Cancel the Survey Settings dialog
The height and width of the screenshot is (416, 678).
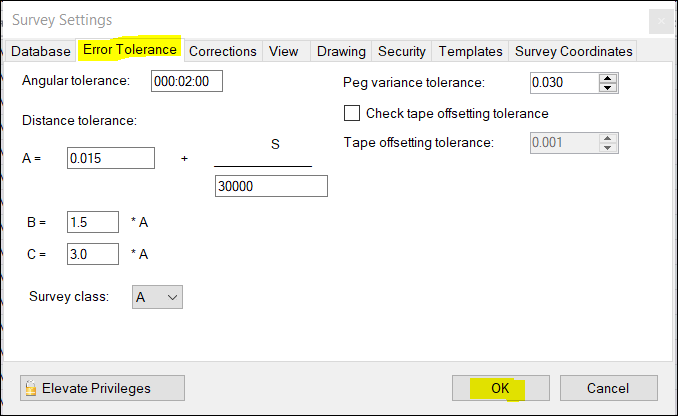click(608, 388)
